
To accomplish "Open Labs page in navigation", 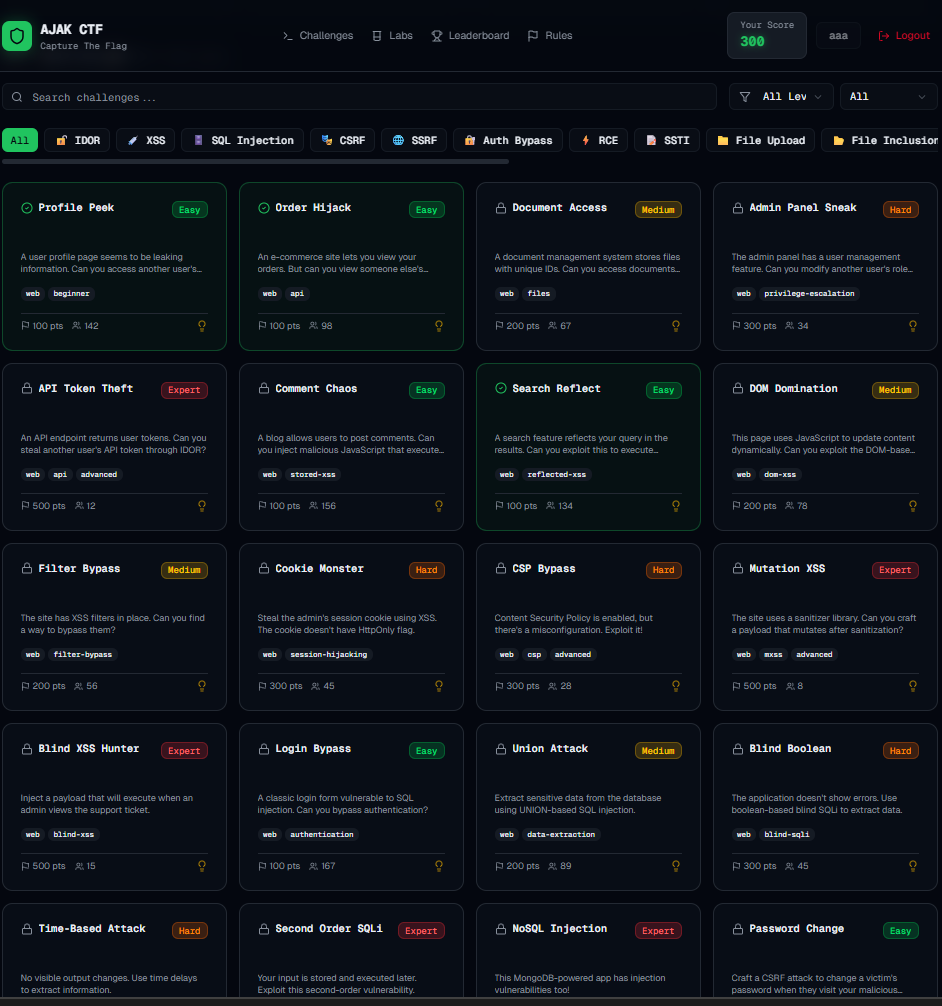I will click(392, 36).
